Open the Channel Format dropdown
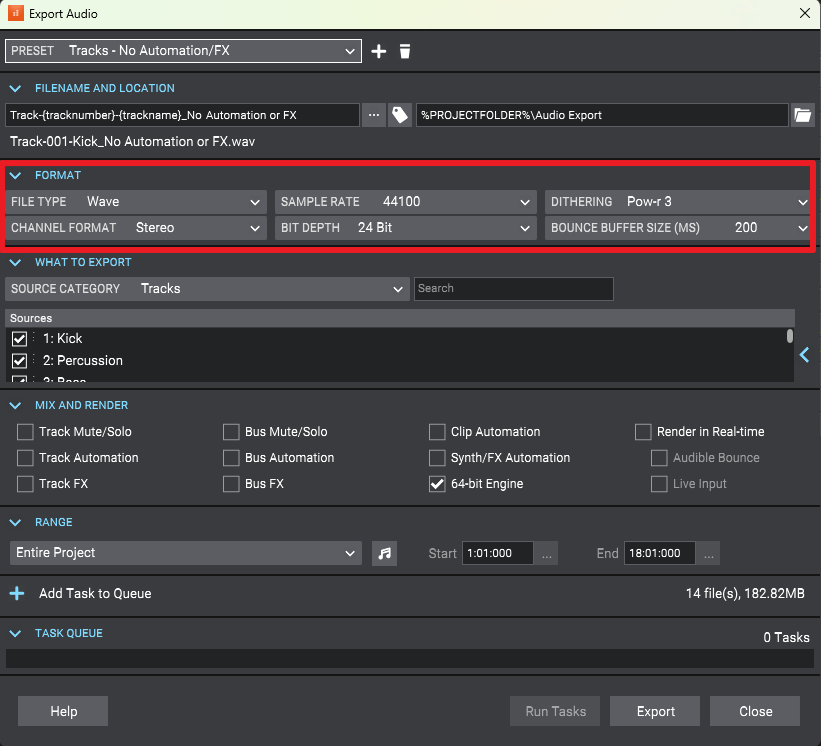The image size is (821, 746). [x=136, y=228]
